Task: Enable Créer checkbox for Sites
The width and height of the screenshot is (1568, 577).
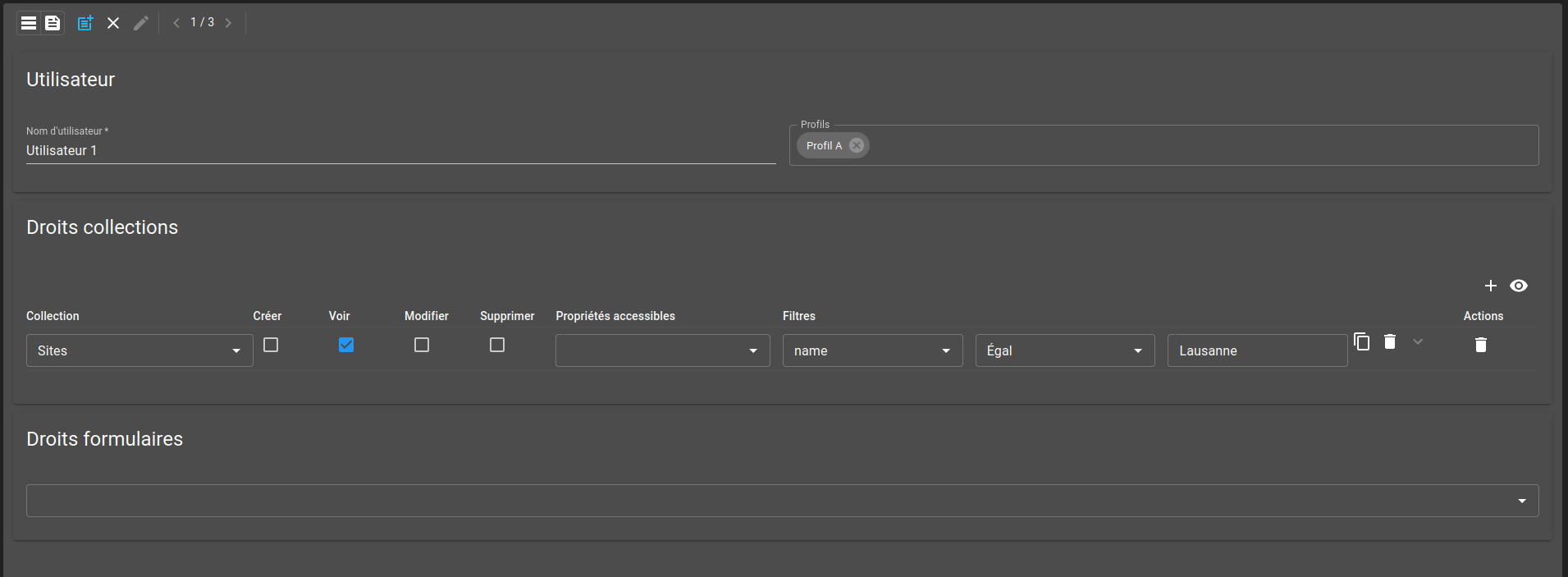Action: pyautogui.click(x=271, y=345)
